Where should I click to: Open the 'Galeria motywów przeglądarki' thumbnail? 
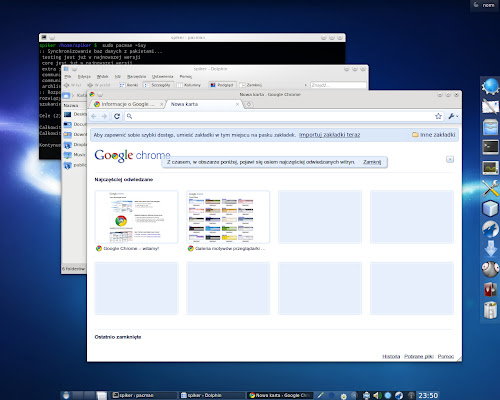[x=228, y=217]
